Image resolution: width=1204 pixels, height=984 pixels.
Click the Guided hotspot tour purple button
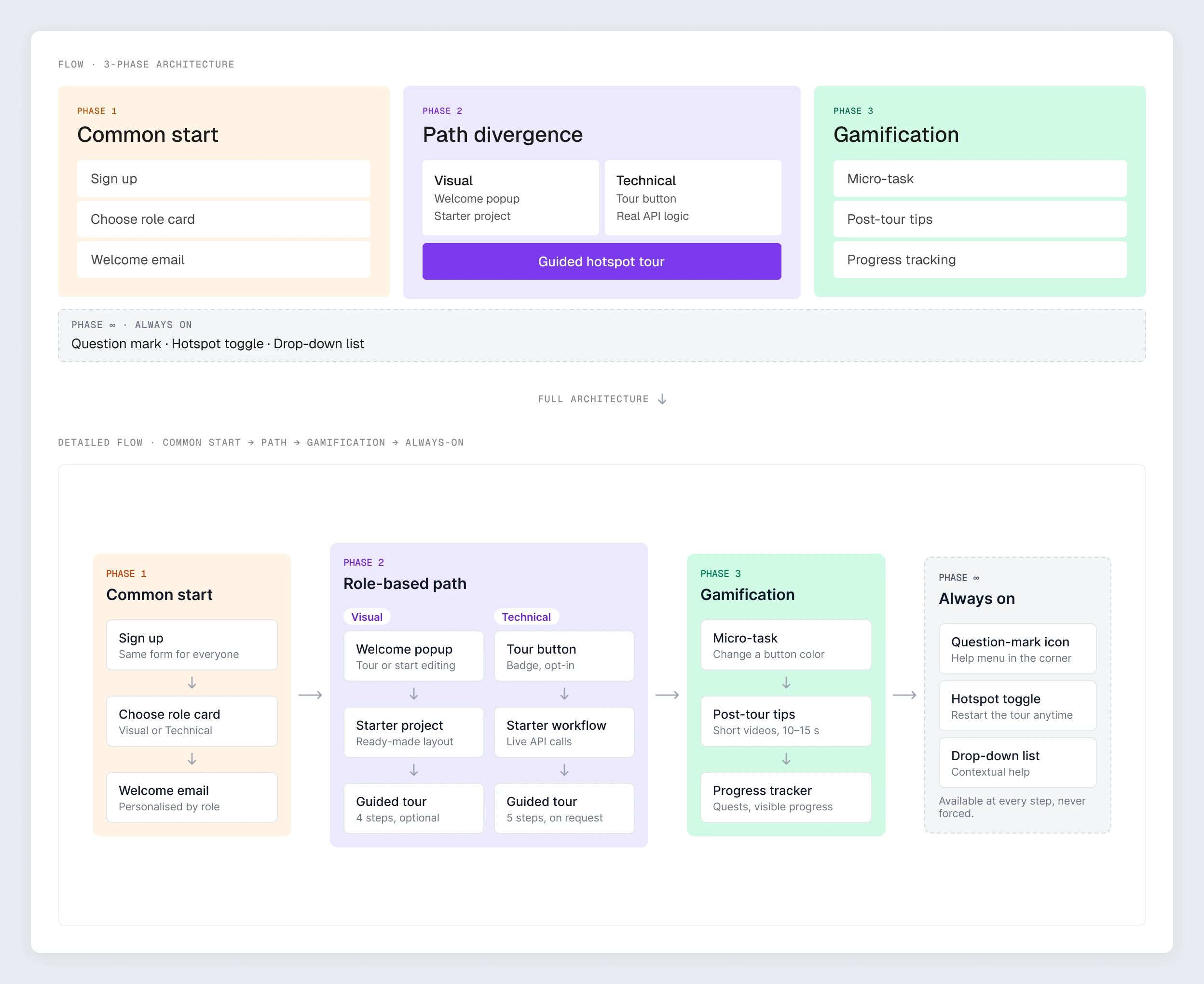click(x=602, y=261)
